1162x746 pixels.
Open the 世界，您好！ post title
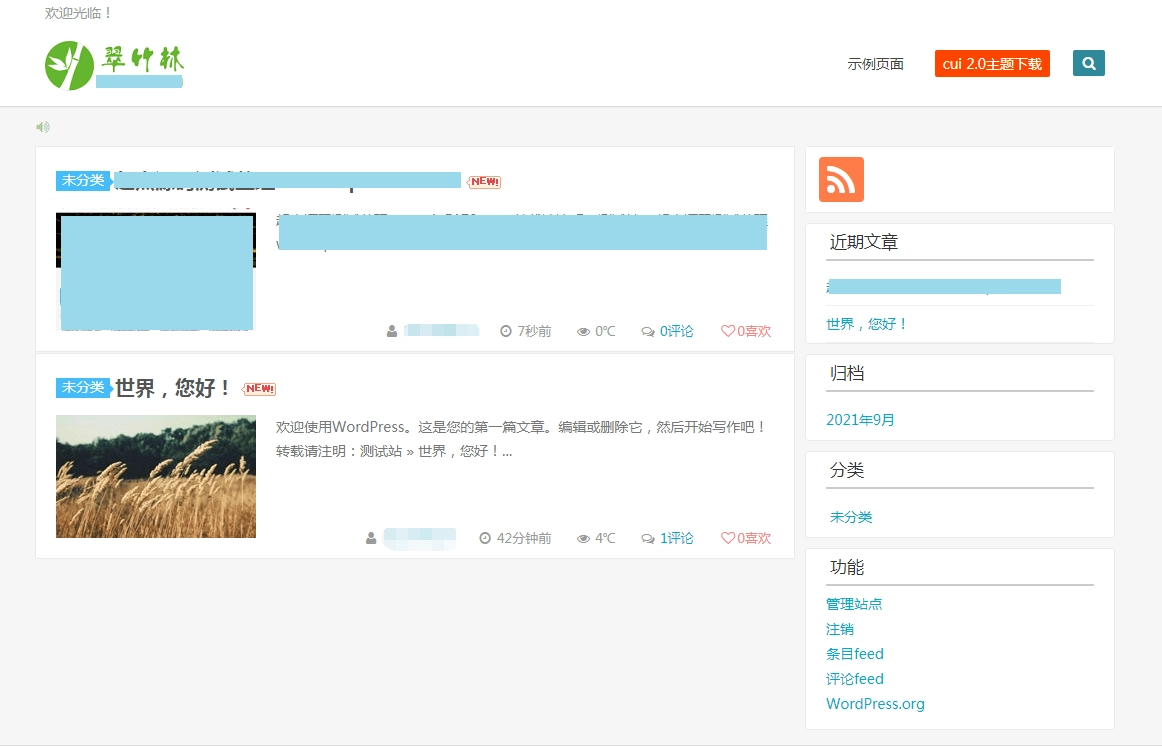coord(174,388)
